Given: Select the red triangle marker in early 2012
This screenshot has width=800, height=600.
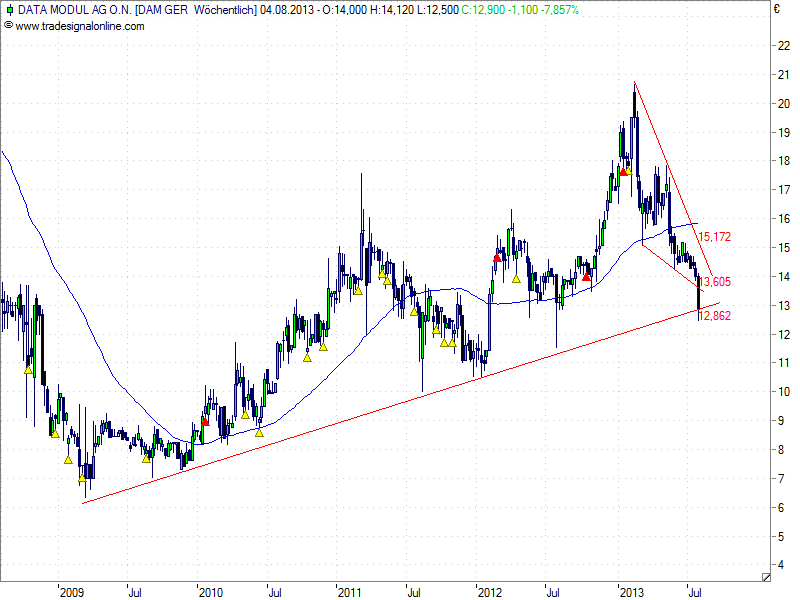Looking at the screenshot, I should (497, 257).
